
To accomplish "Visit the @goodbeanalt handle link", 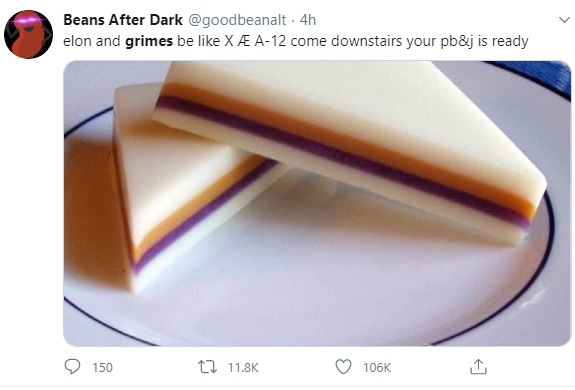I will point(237,20).
